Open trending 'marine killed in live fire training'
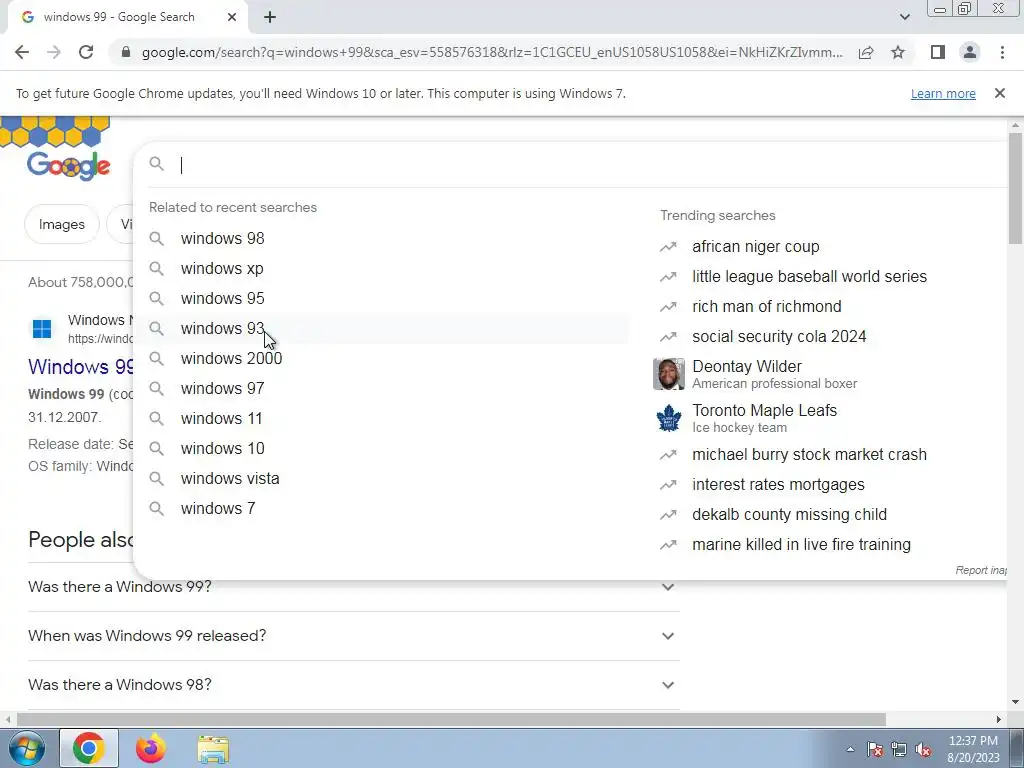The height and width of the screenshot is (768, 1024). click(x=801, y=545)
